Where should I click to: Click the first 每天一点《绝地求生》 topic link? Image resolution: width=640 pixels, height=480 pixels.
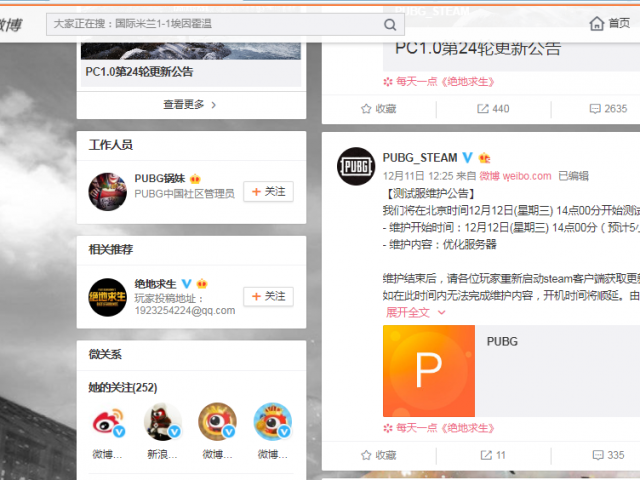click(x=439, y=82)
